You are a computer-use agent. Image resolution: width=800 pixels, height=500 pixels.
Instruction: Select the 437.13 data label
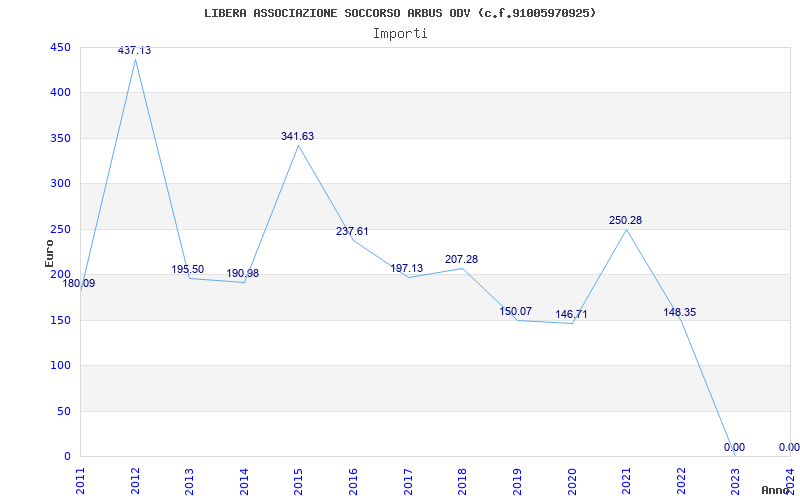(x=134, y=50)
